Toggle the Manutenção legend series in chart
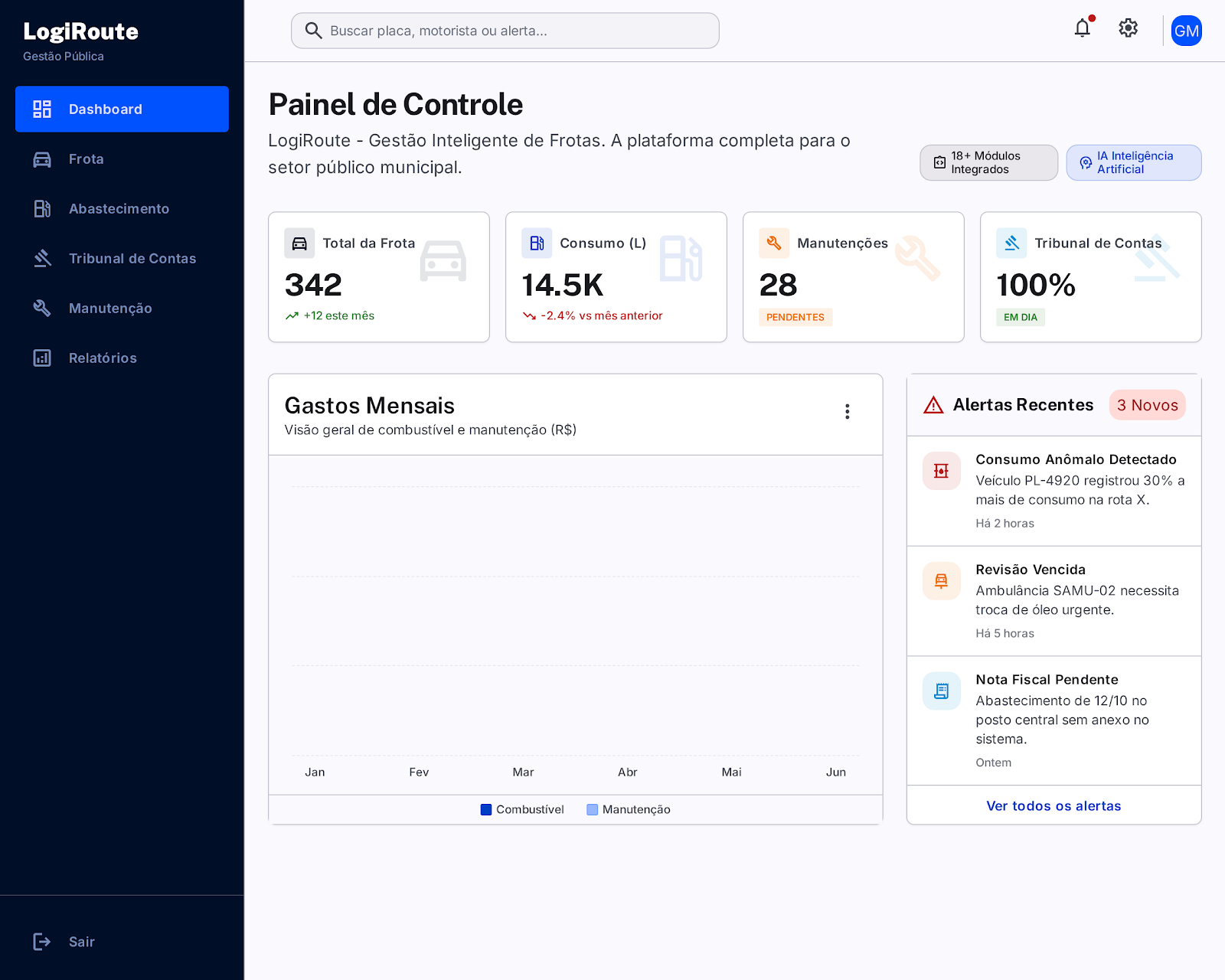1225x980 pixels. pyautogui.click(x=629, y=809)
